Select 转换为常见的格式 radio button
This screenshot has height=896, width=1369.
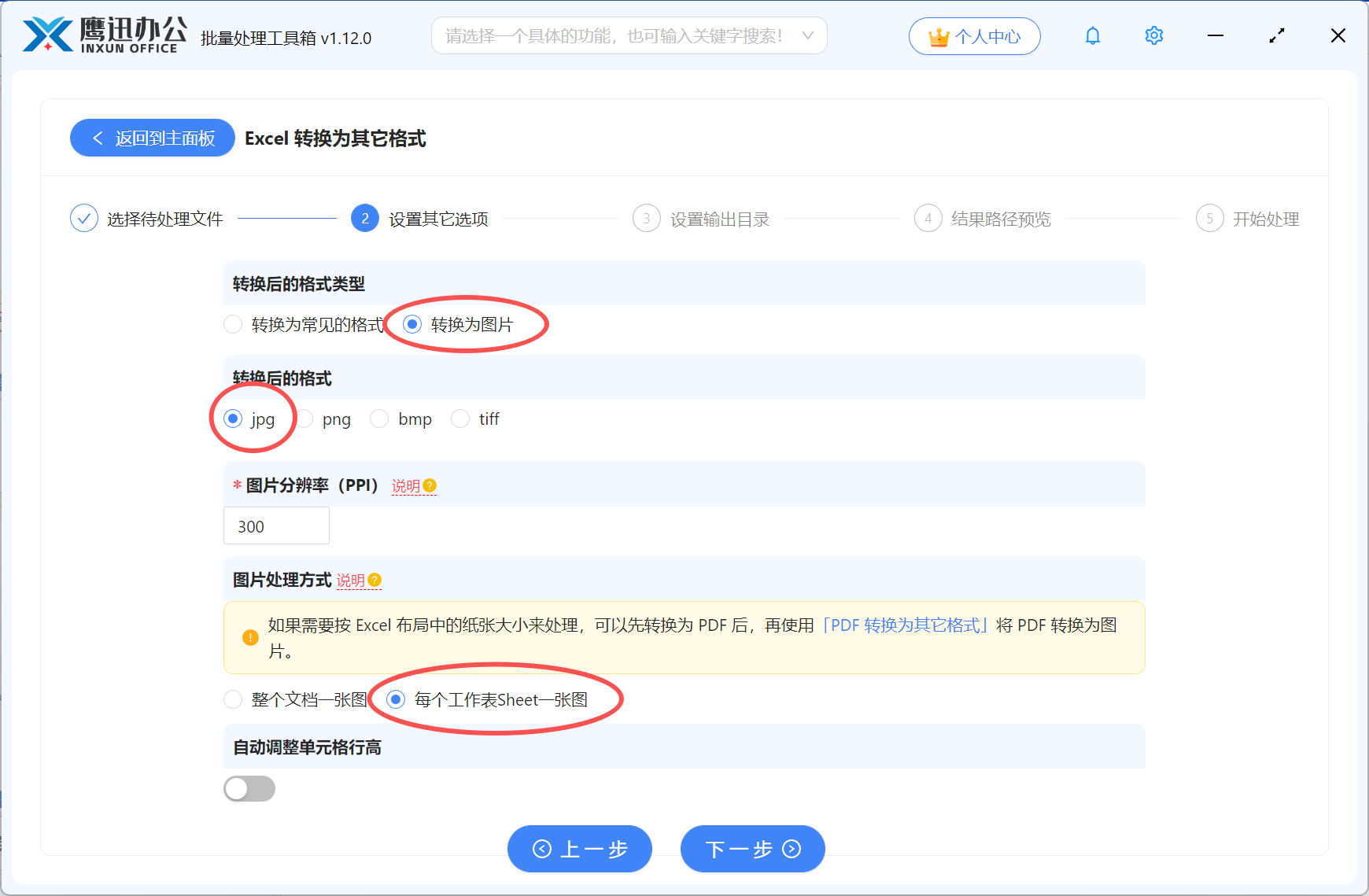[233, 324]
